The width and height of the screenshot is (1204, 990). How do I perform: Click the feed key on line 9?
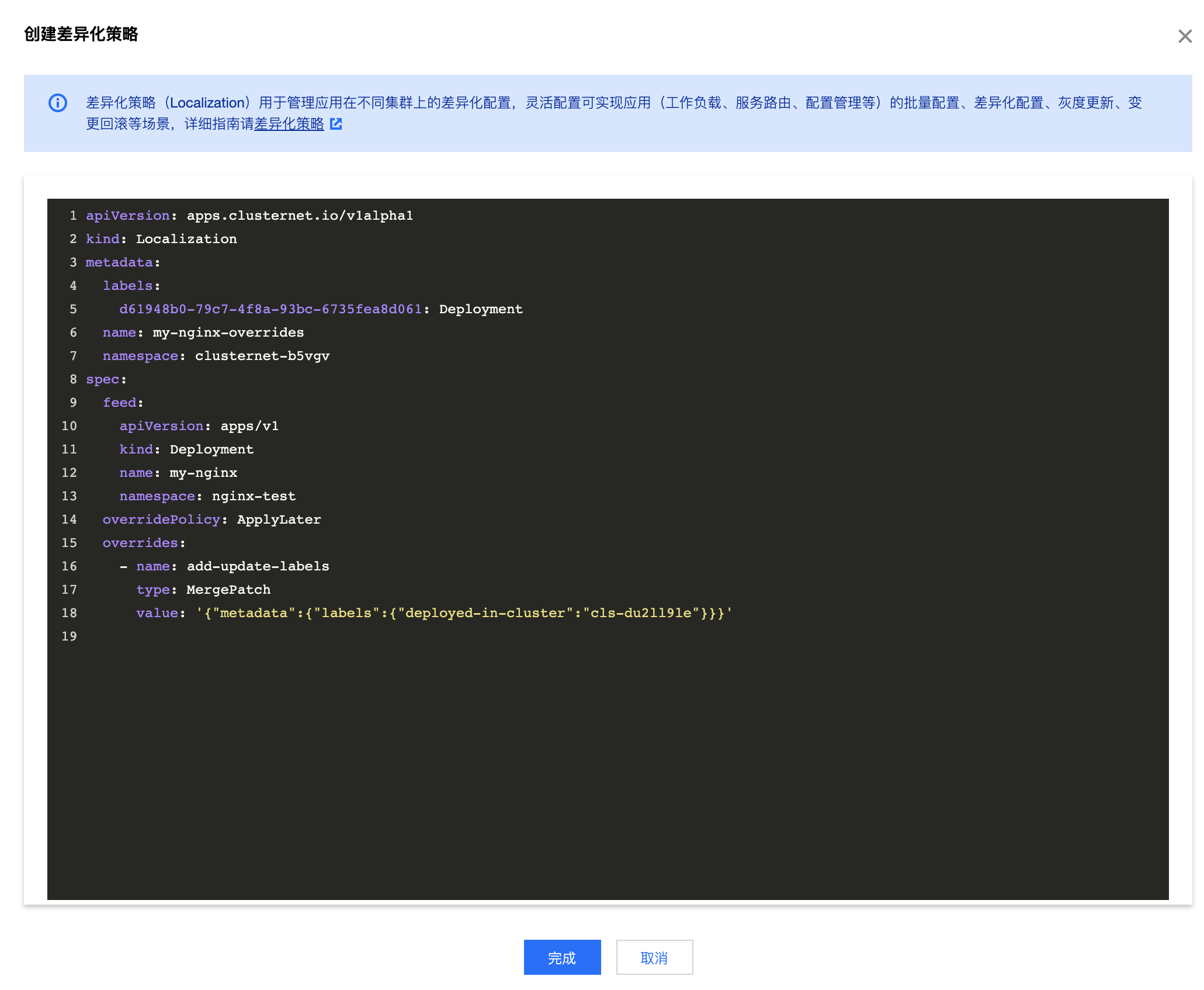[x=119, y=403]
